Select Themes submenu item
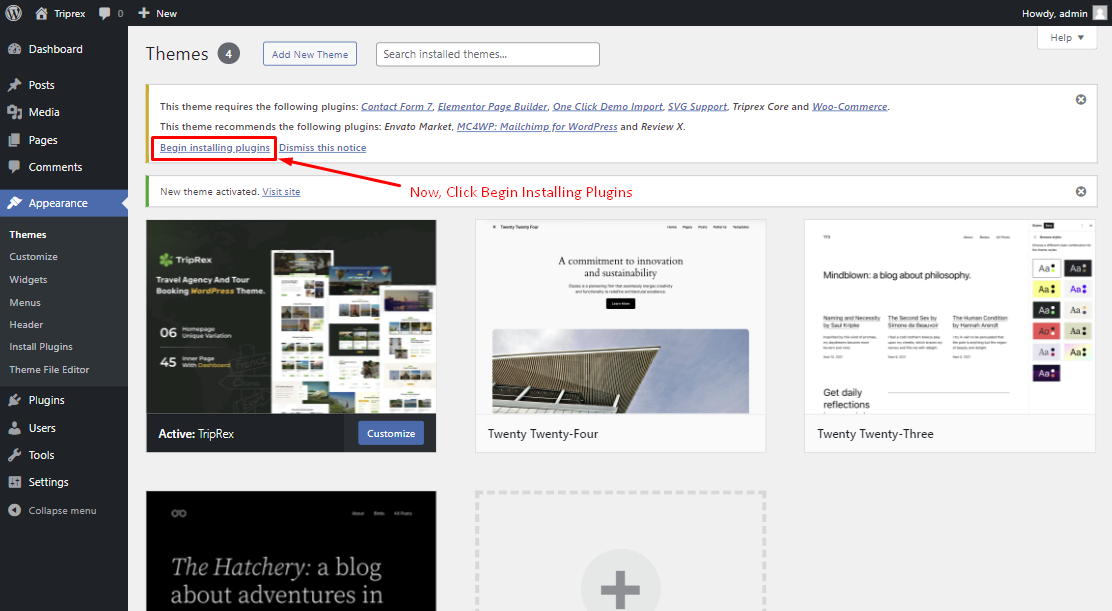1112x611 pixels. coord(28,235)
